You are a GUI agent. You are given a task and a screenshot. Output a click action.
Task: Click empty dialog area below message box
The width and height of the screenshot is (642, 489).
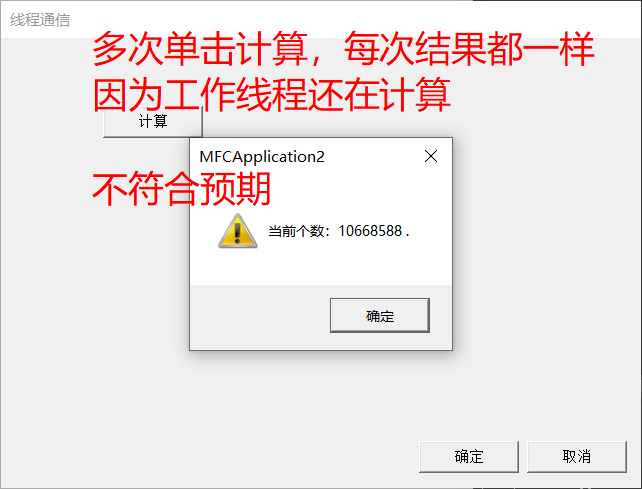[x=287, y=401]
